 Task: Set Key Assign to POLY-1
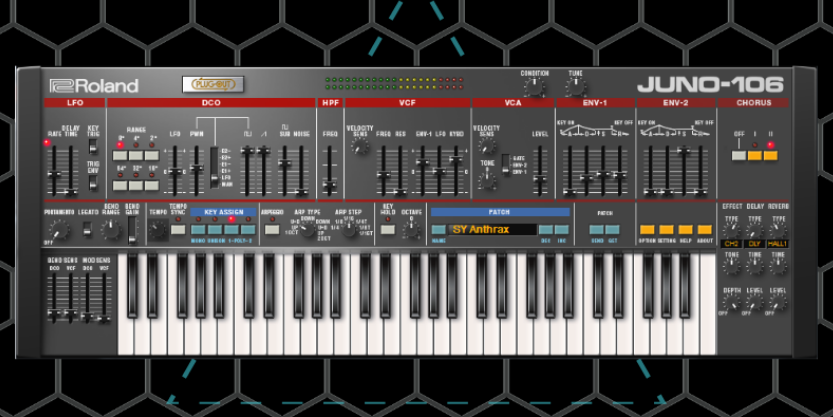[x=231, y=229]
